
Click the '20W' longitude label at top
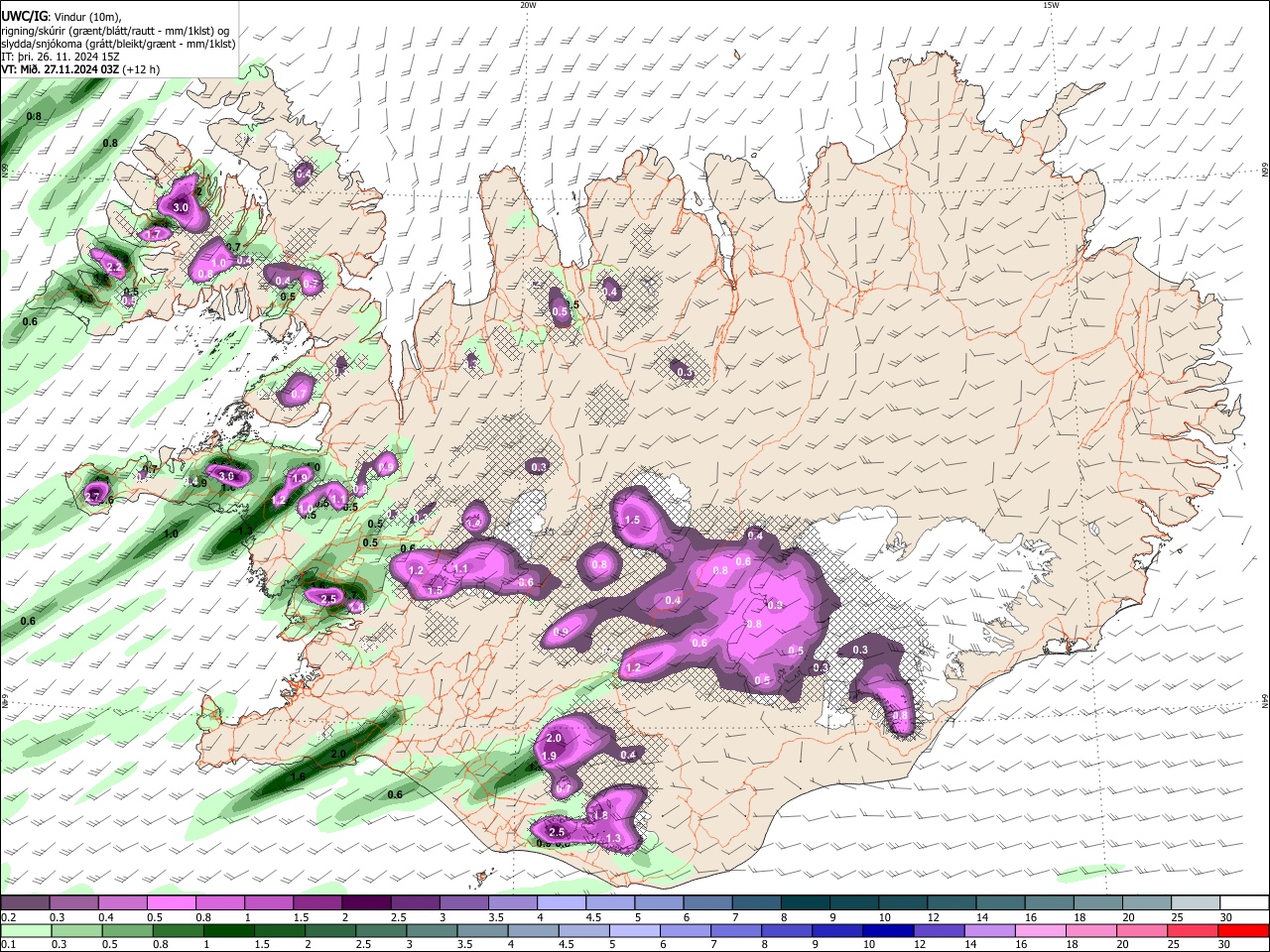(x=528, y=5)
